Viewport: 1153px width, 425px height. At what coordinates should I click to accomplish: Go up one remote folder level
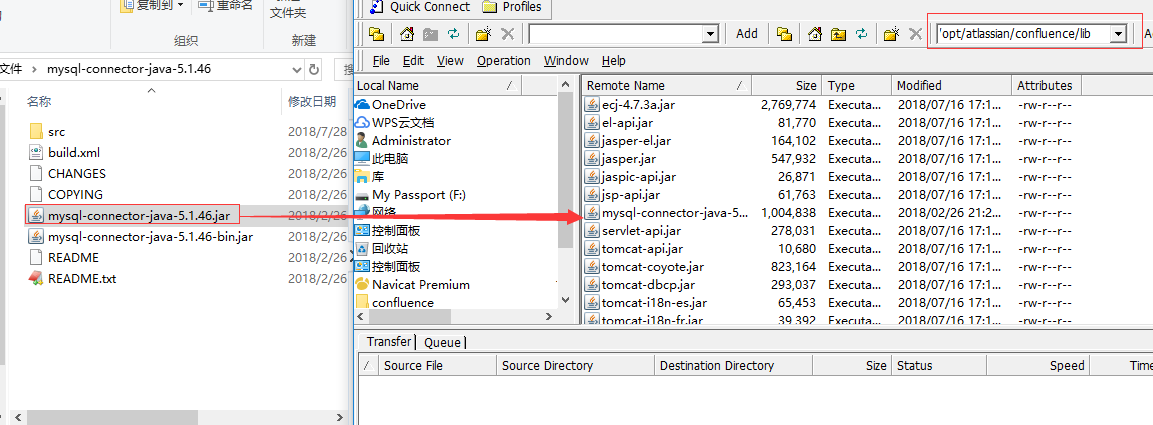coord(838,33)
